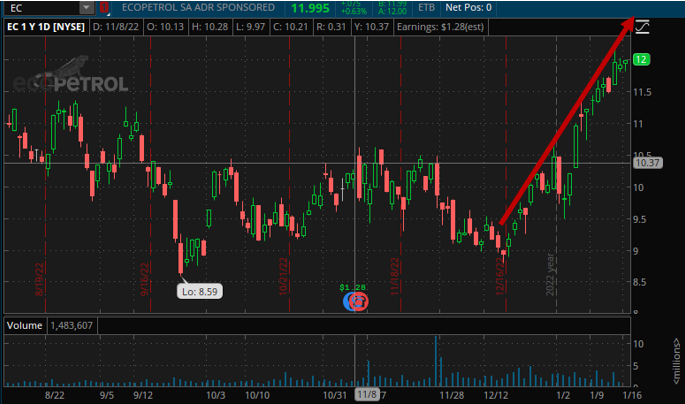Click the last price 11.995
Screen dimensions: 685x404
(x=310, y=8)
